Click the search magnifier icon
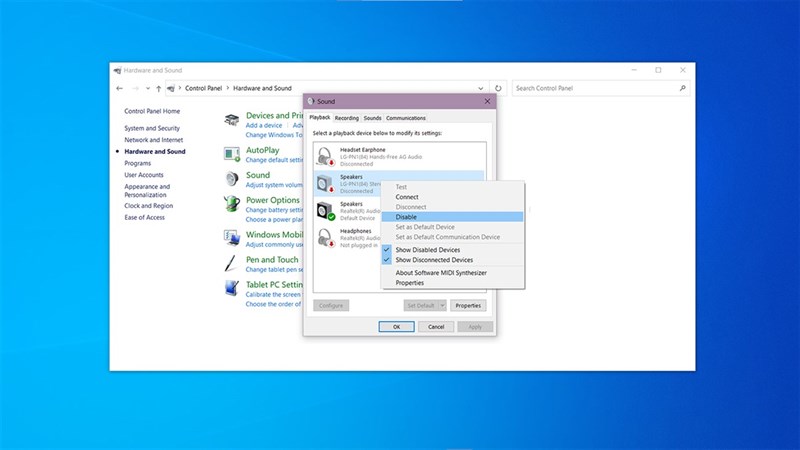The width and height of the screenshot is (800, 450). [683, 88]
